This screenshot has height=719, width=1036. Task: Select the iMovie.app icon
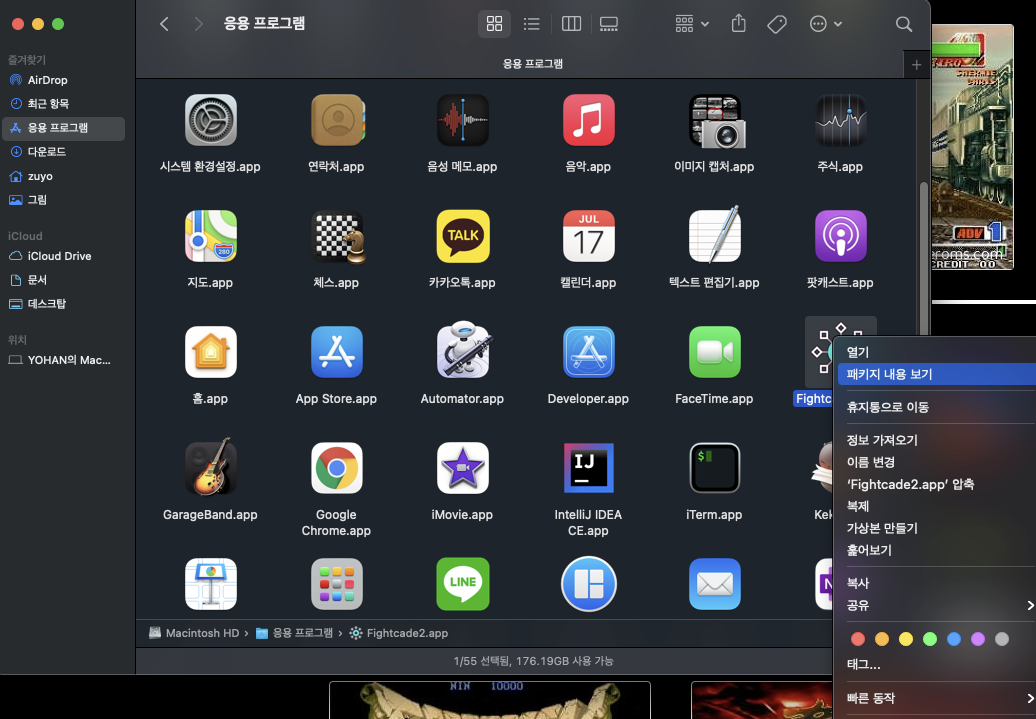click(x=462, y=468)
